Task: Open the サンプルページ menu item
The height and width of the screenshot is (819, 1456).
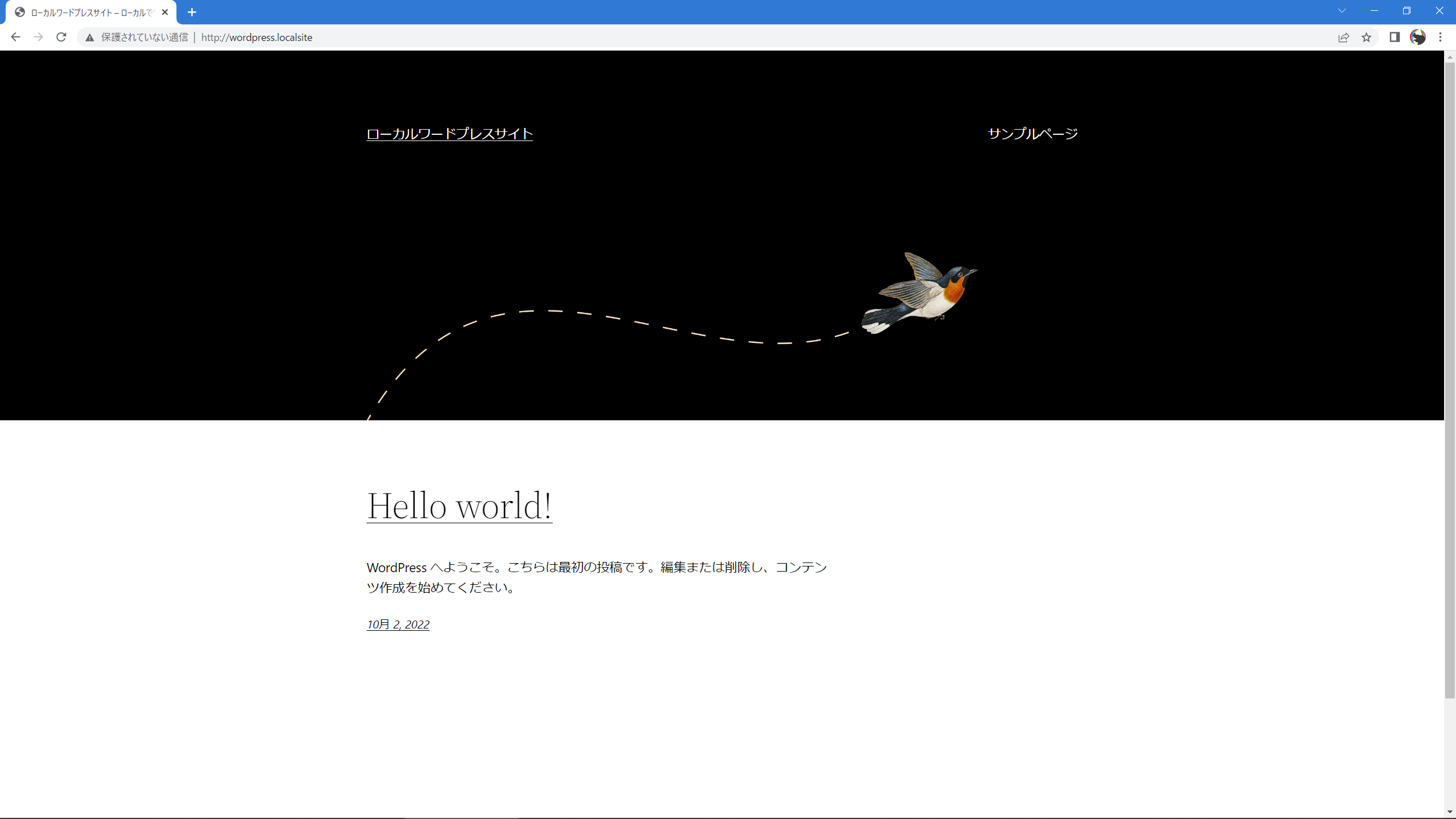Action: pyautogui.click(x=1032, y=134)
